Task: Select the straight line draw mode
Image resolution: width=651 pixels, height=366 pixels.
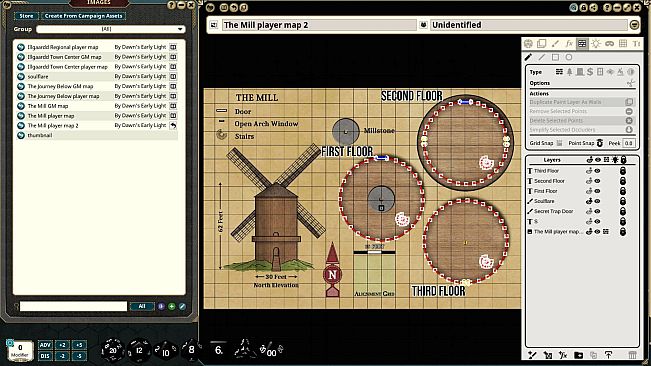Action: click(542, 57)
